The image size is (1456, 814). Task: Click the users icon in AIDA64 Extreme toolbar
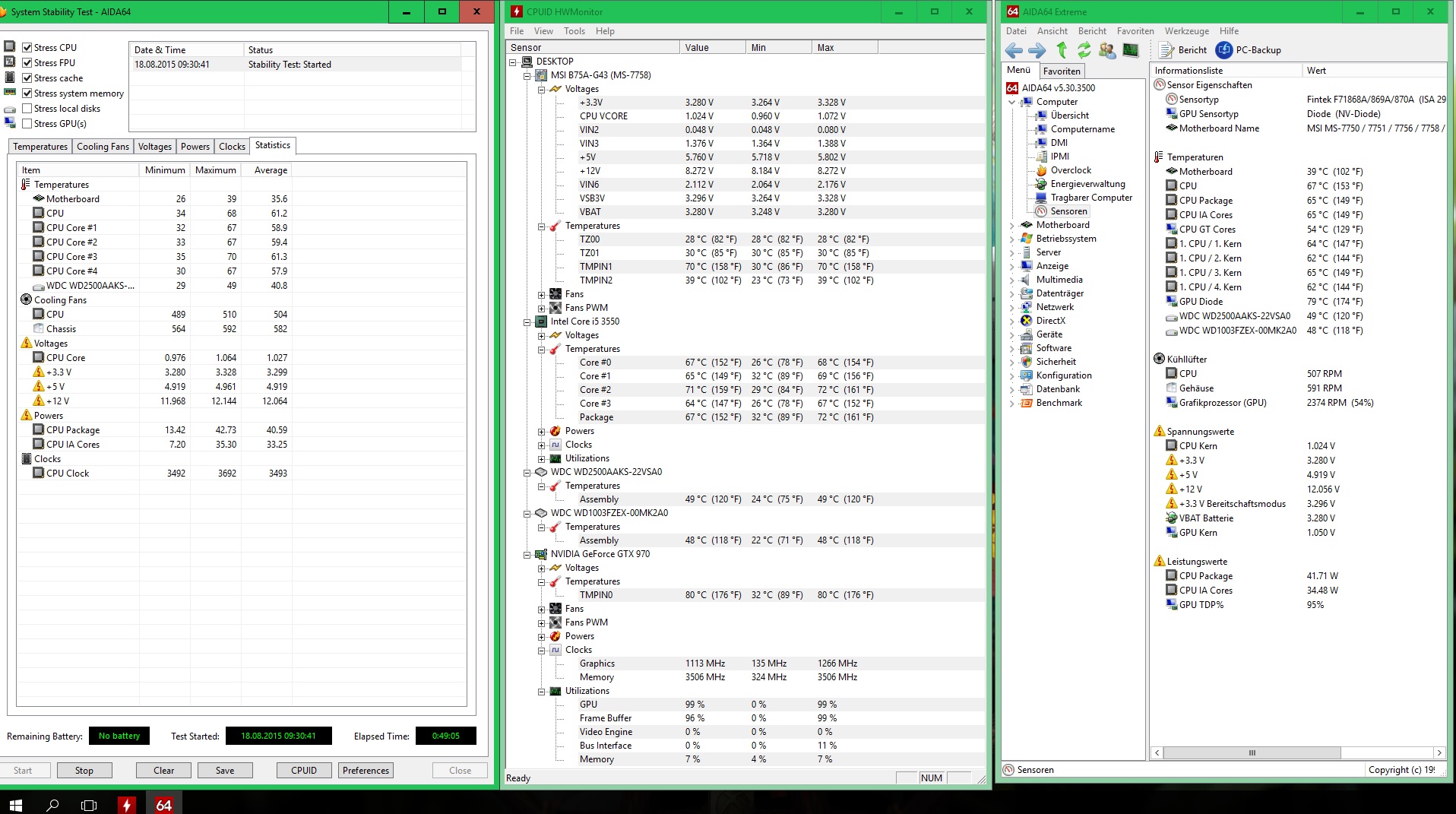pyautogui.click(x=1107, y=50)
